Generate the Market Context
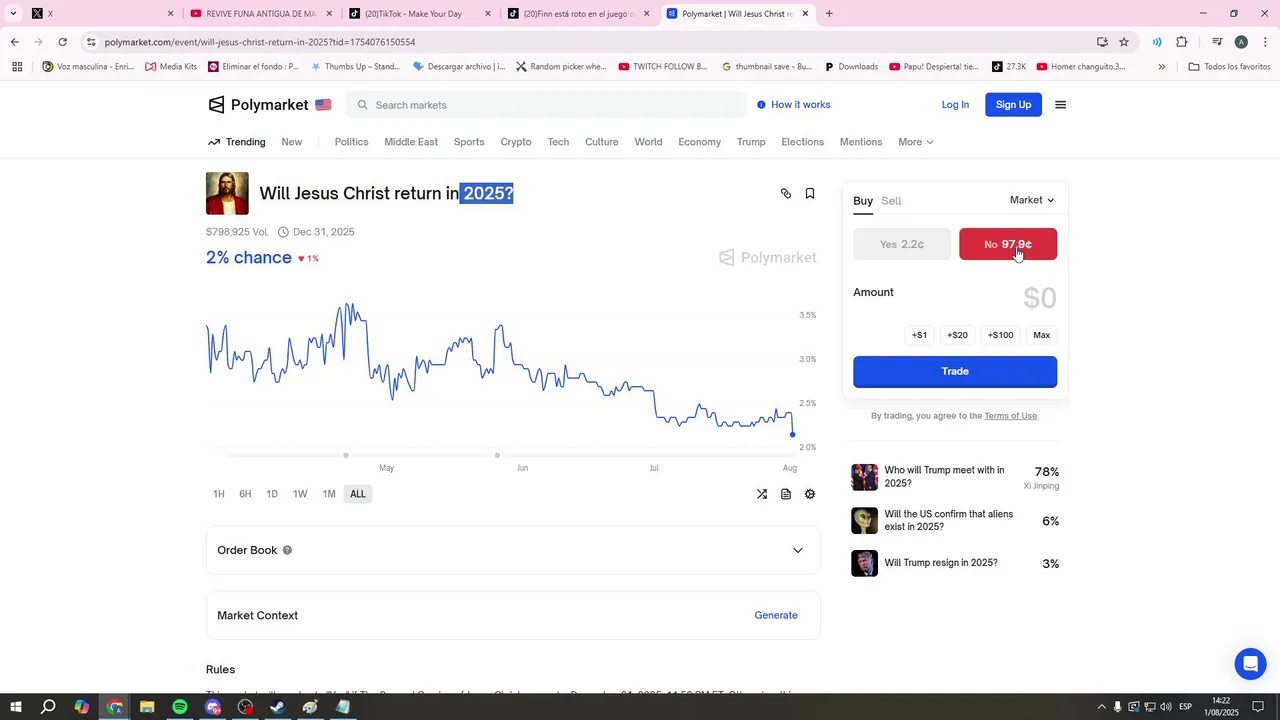The width and height of the screenshot is (1280, 720). pyautogui.click(x=776, y=616)
